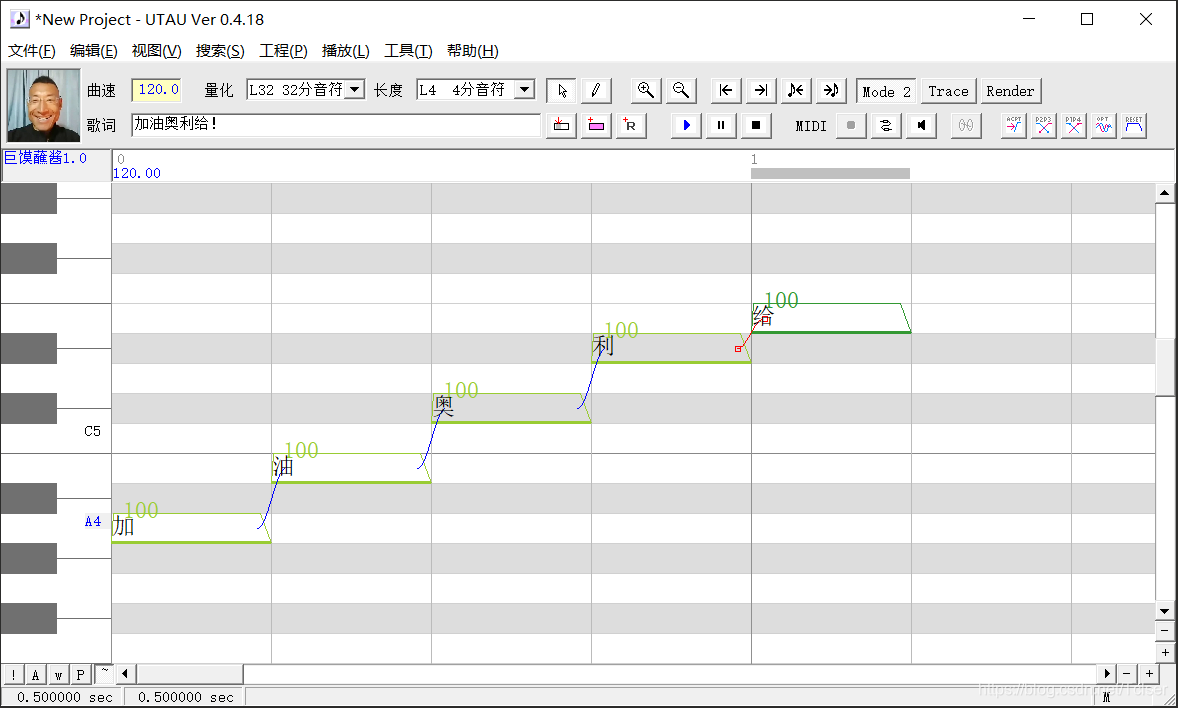This screenshot has height=708, width=1178.
Task: Apply the P2P3 crossfade icon
Action: pyautogui.click(x=1044, y=126)
